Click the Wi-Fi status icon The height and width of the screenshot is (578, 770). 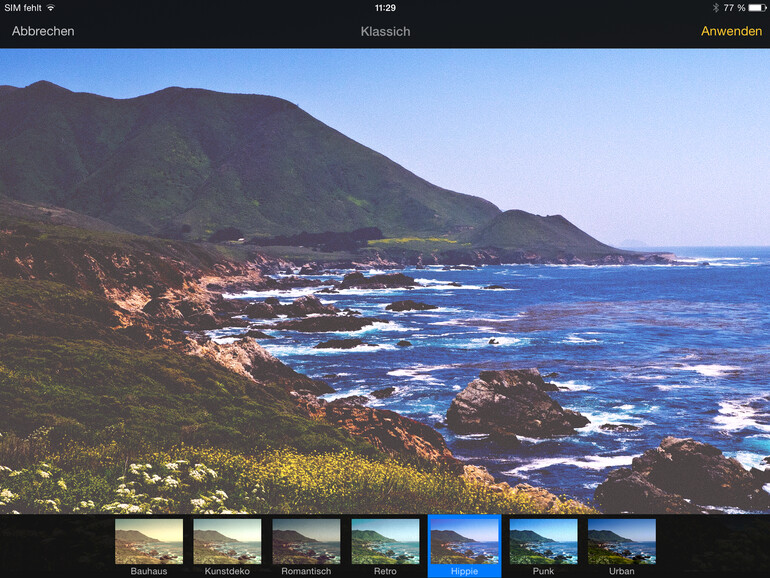[x=51, y=7]
